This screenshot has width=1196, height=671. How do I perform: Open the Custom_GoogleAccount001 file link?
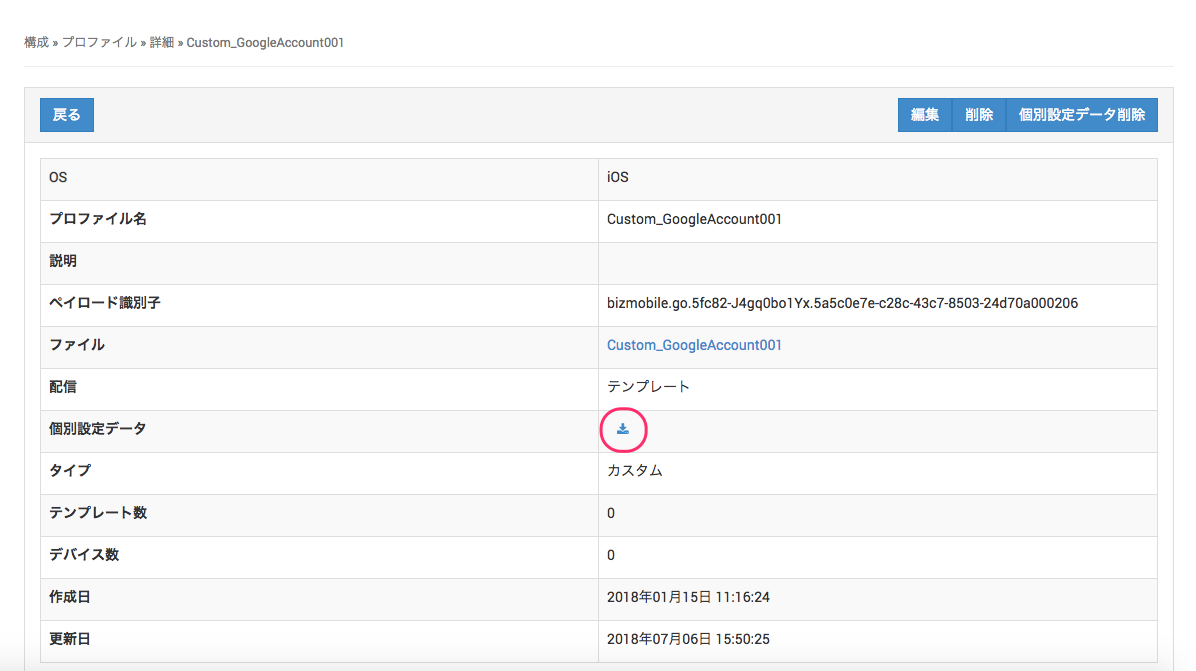(x=694, y=345)
